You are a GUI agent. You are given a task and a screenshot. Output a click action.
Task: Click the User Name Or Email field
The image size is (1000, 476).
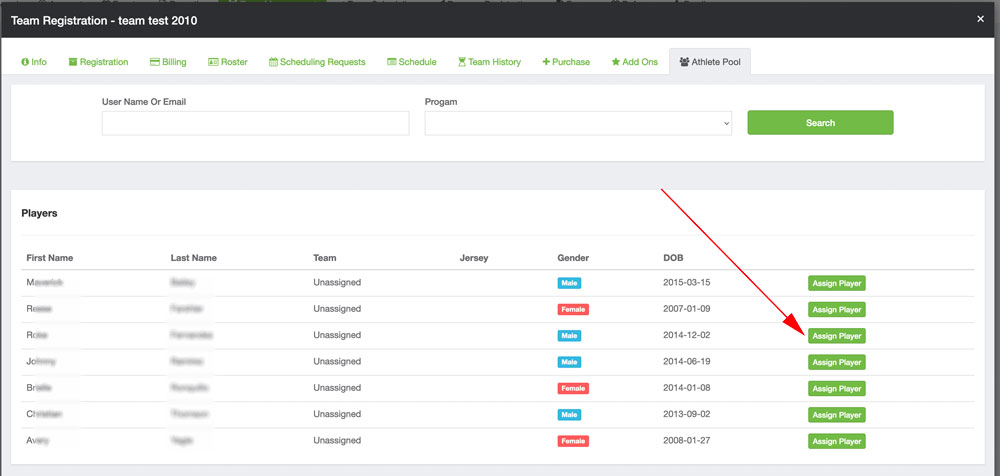255,123
